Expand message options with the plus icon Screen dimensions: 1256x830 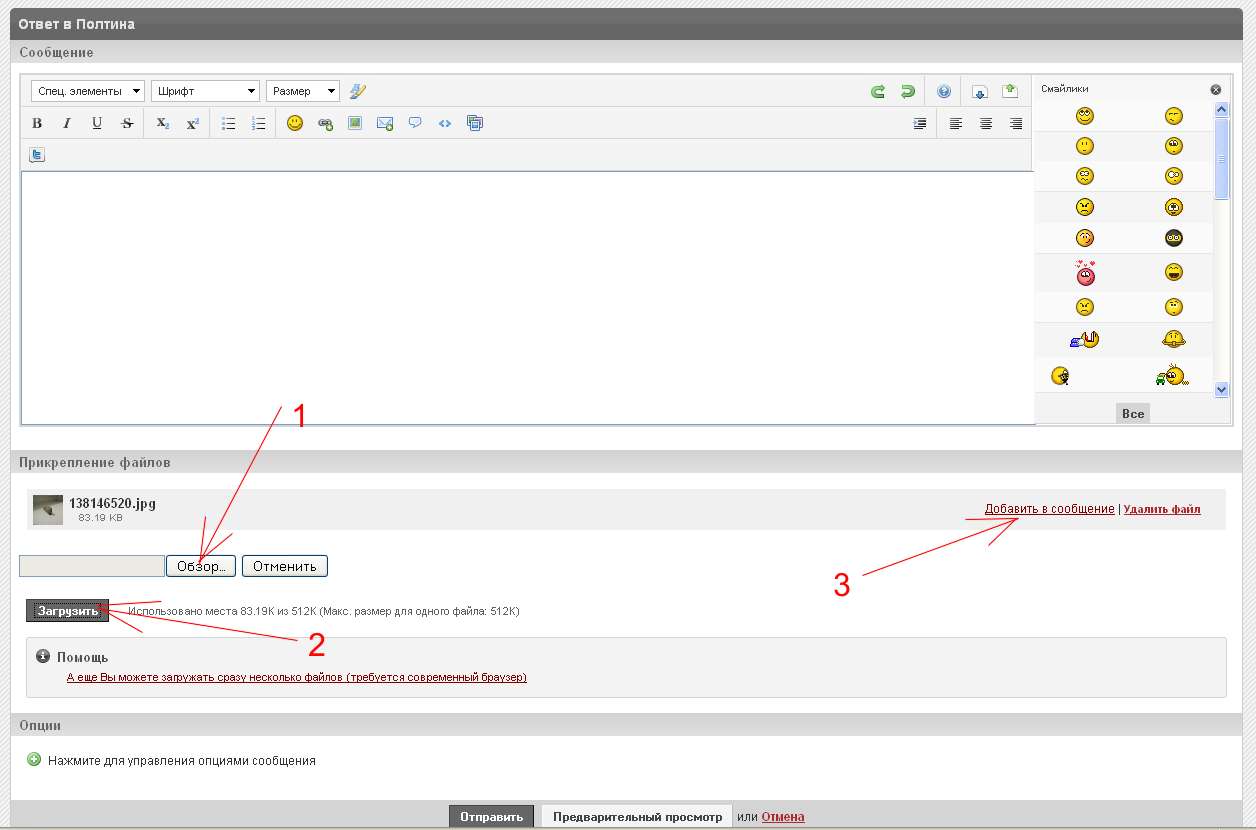coord(35,760)
